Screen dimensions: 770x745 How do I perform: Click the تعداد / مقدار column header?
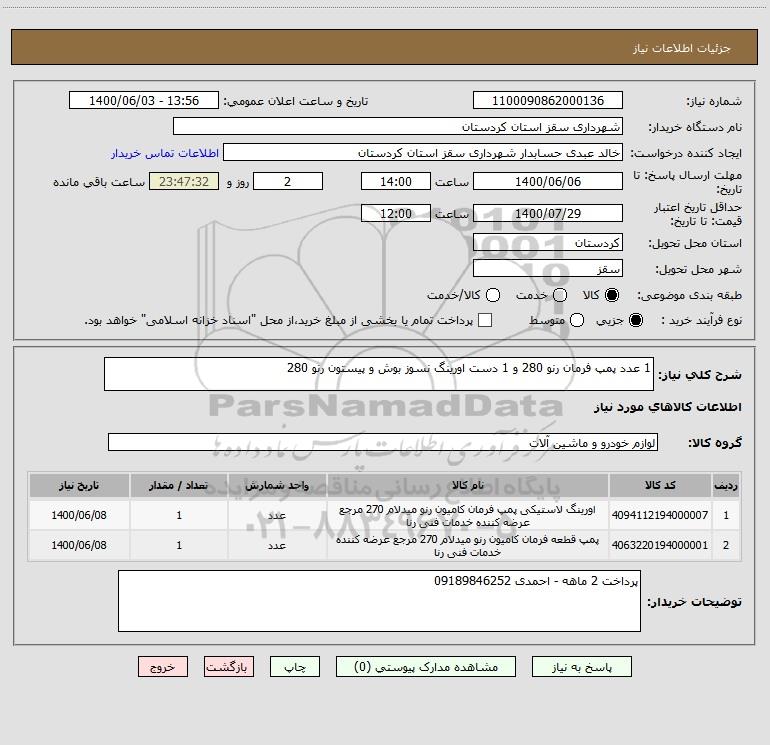tap(179, 485)
